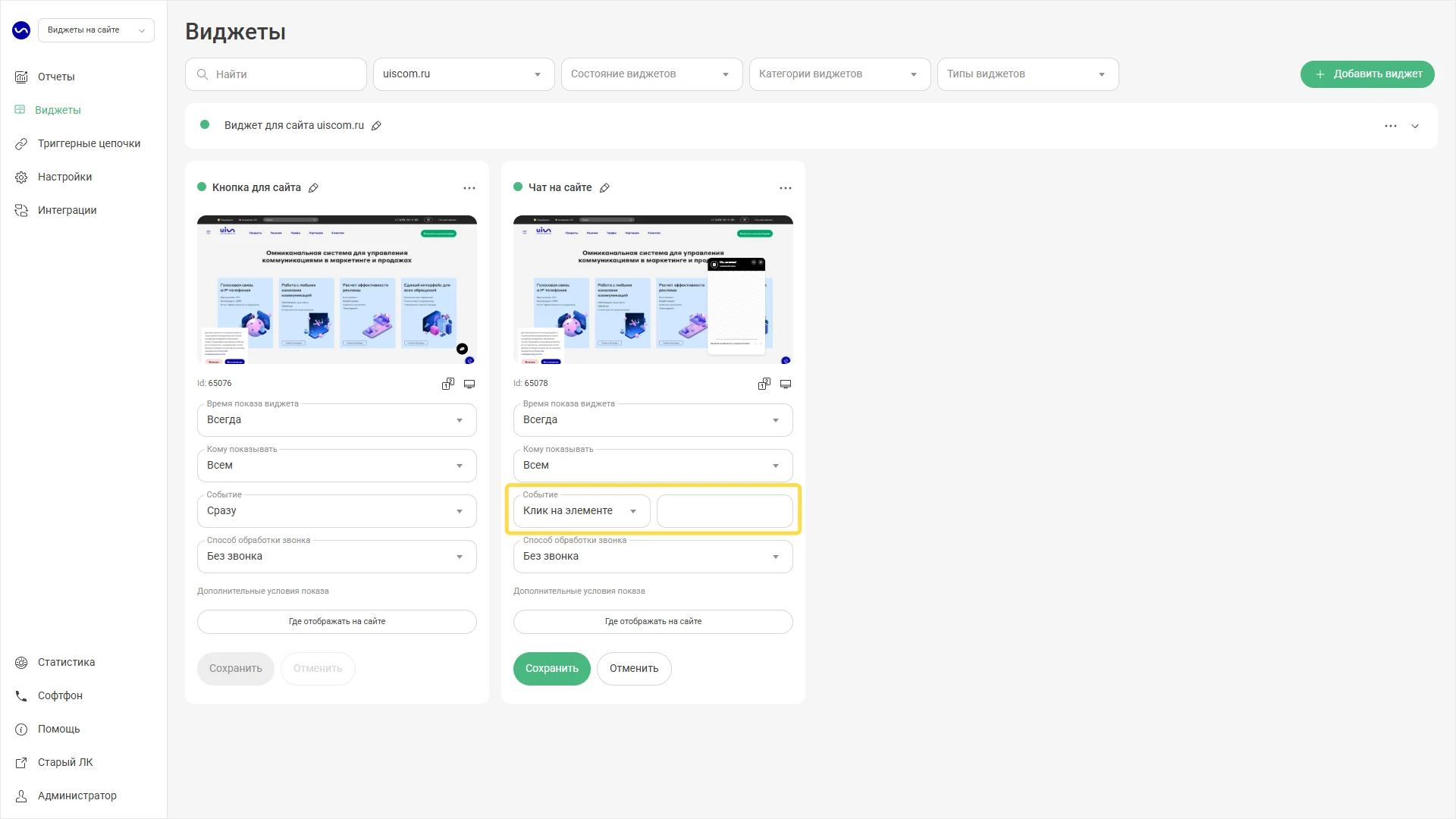Click Отменить in Чат на сайте card
The height and width of the screenshot is (819, 1456).
[634, 669]
